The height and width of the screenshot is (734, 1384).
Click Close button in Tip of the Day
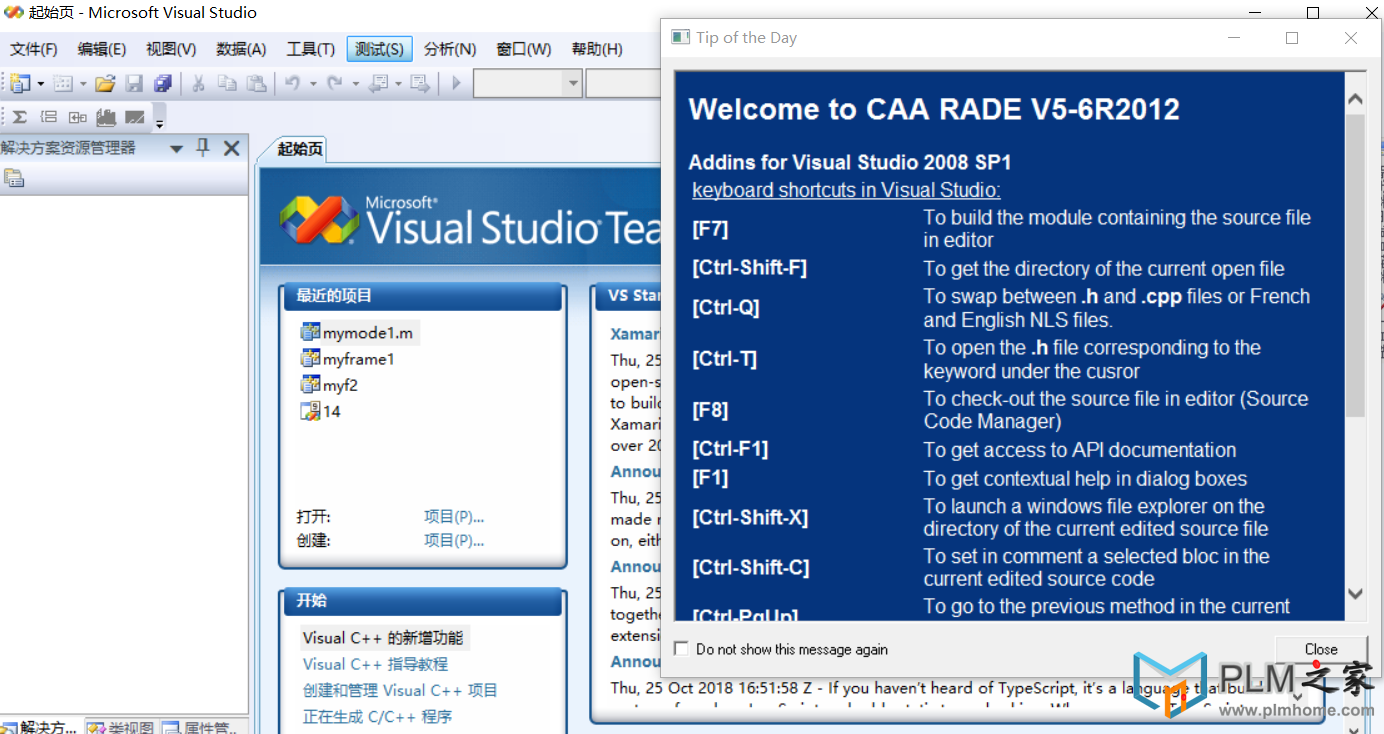pyautogui.click(x=1321, y=649)
